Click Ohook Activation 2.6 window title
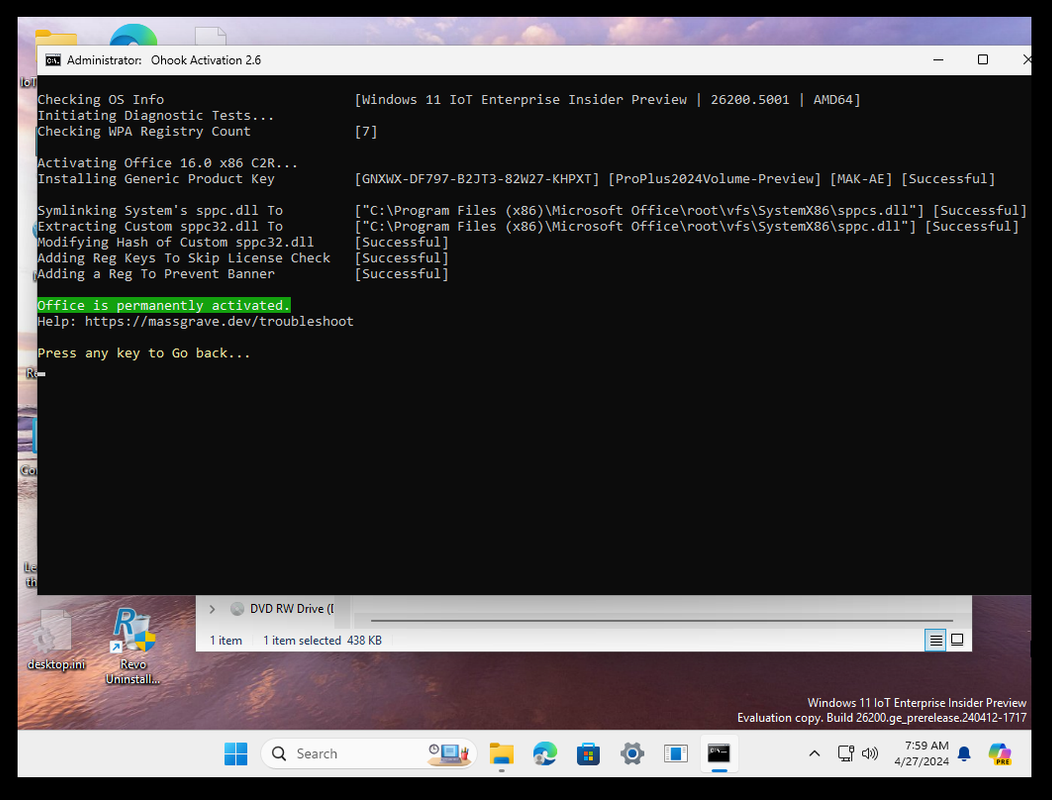This screenshot has height=800, width=1052. (206, 60)
